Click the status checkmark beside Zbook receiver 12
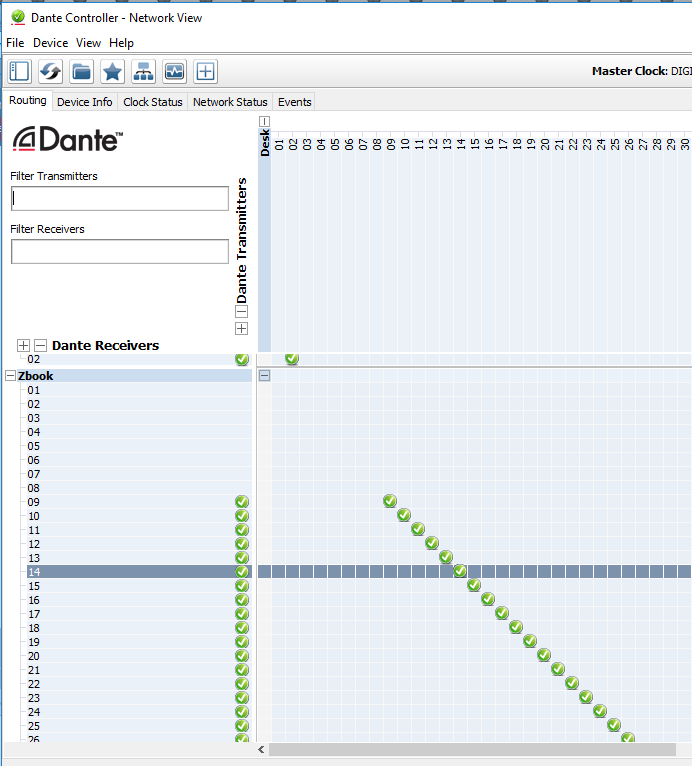Image resolution: width=692 pixels, height=766 pixels. [242, 544]
